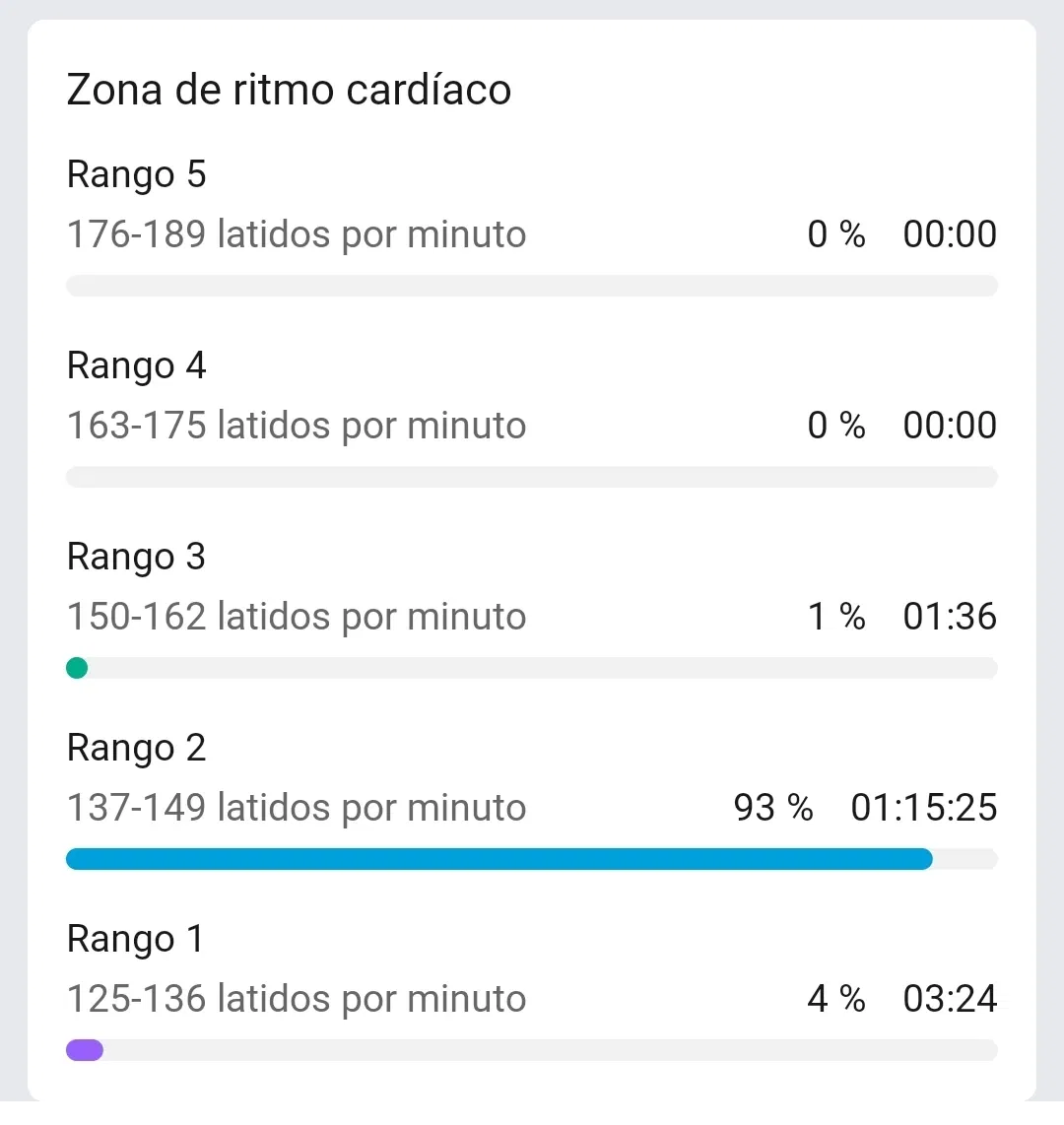Select the Rango 4 label

point(136,366)
